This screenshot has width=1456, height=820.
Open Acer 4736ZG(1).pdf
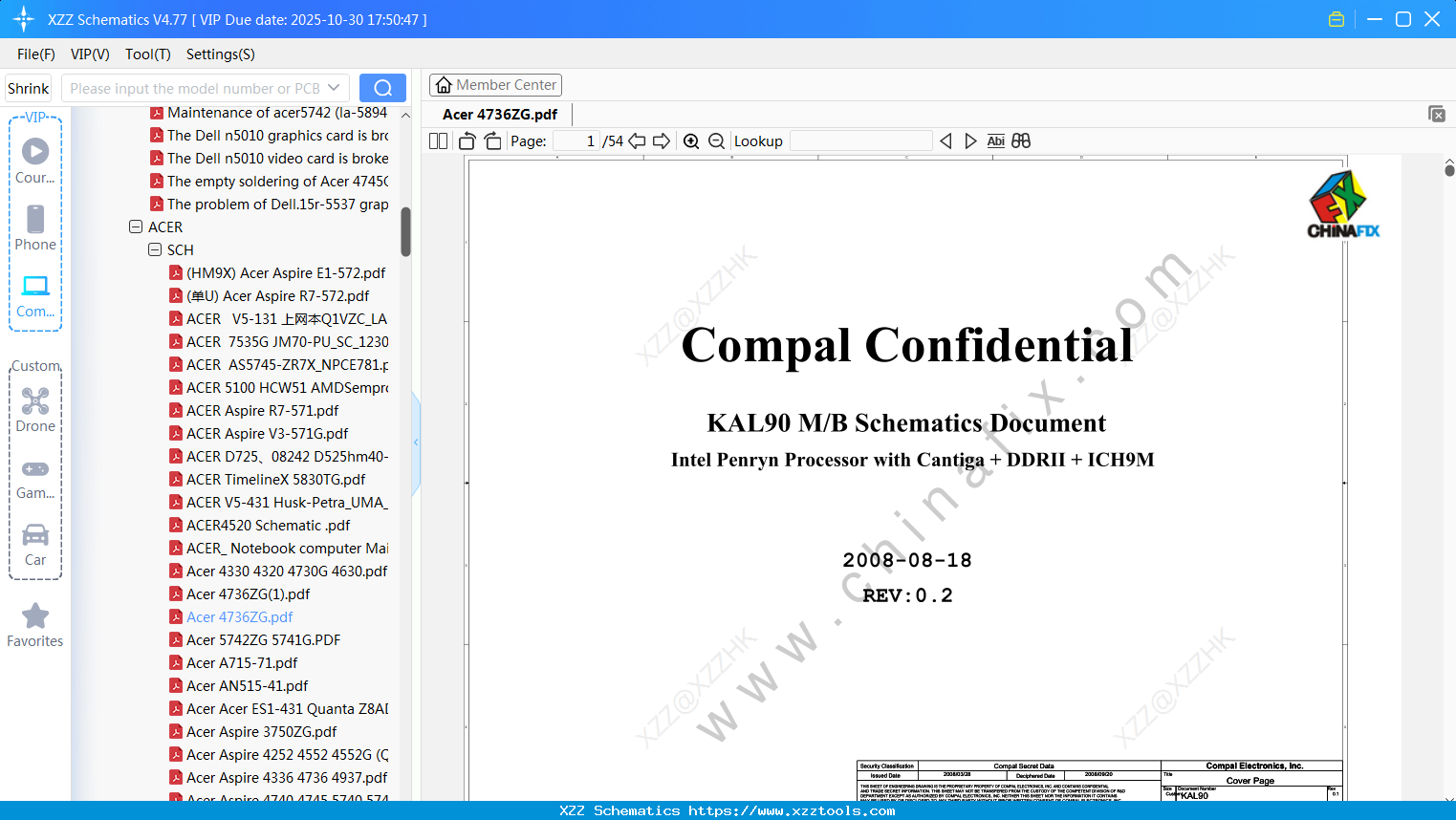240,594
